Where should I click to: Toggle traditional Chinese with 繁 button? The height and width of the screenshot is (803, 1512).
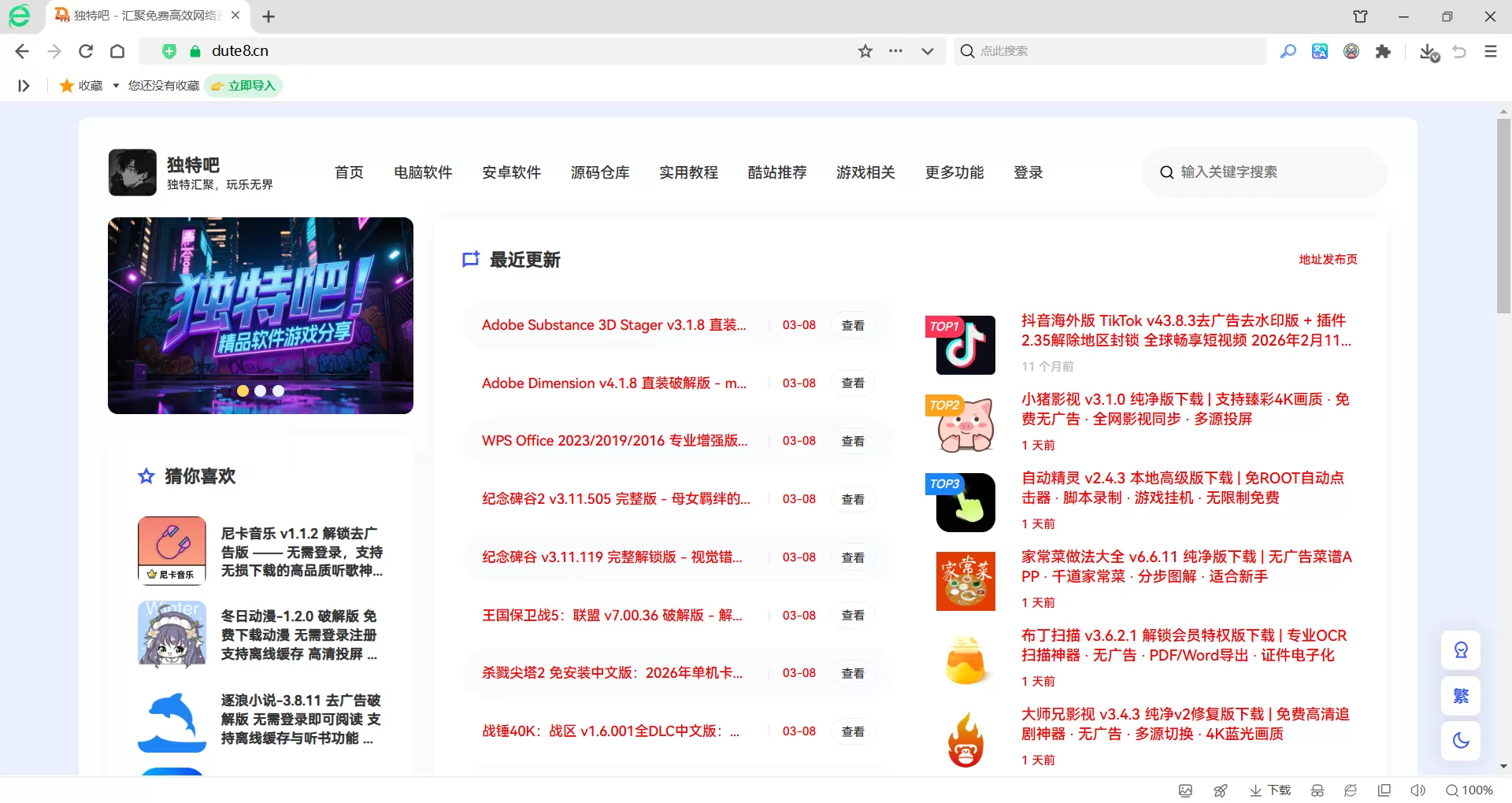coord(1460,696)
